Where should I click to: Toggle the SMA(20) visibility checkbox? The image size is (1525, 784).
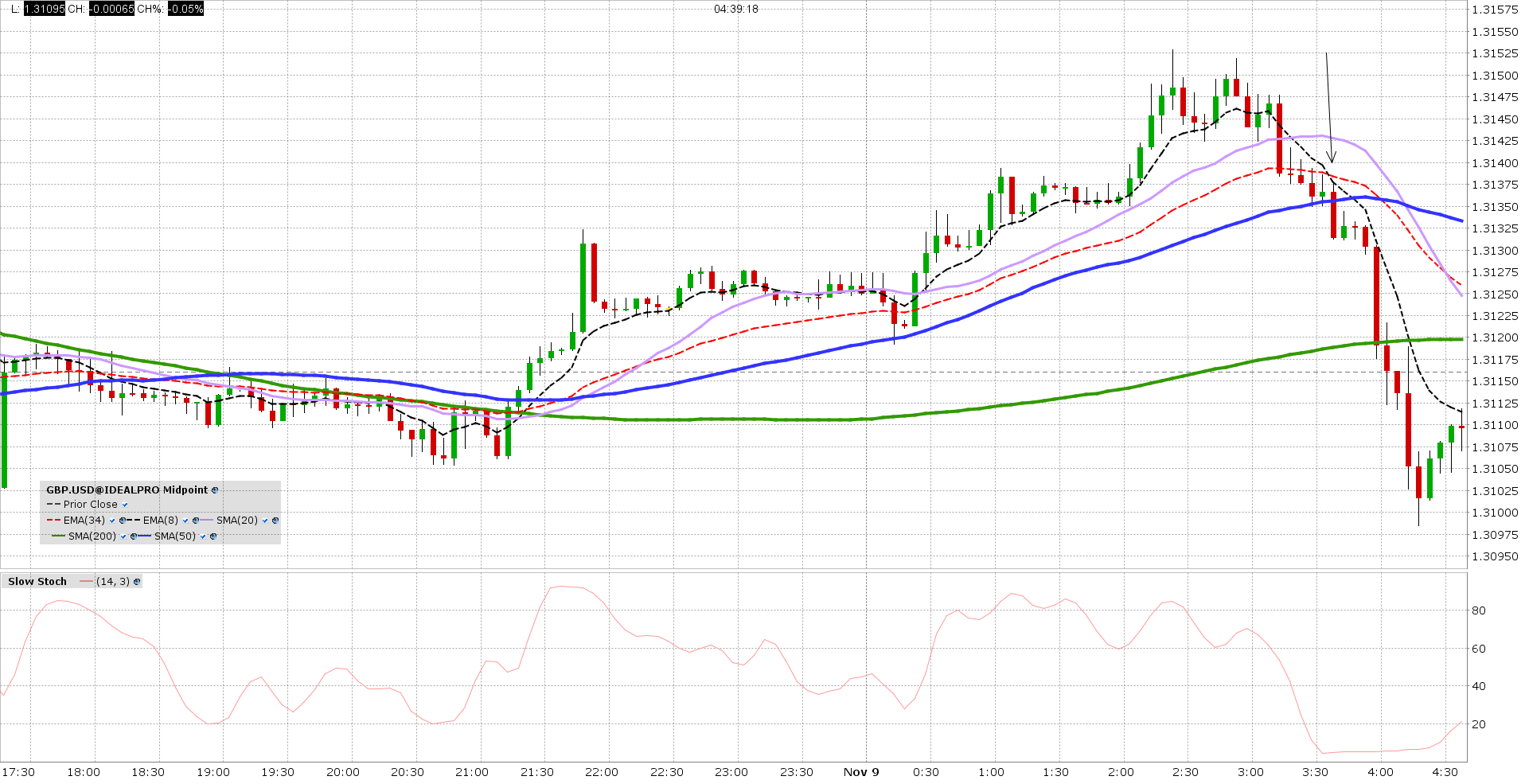coord(265,521)
